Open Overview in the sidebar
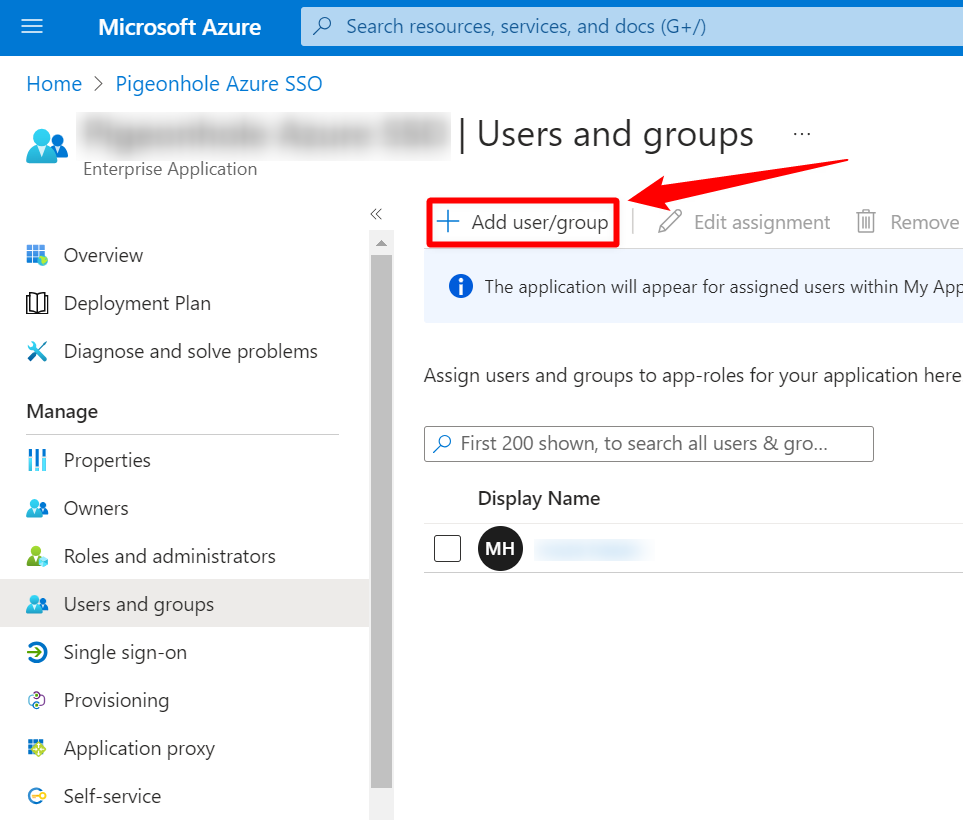 pos(103,255)
